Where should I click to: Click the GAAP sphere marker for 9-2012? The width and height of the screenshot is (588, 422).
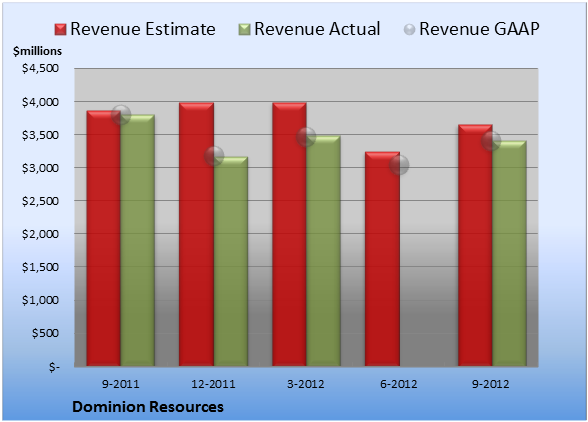tap(491, 141)
